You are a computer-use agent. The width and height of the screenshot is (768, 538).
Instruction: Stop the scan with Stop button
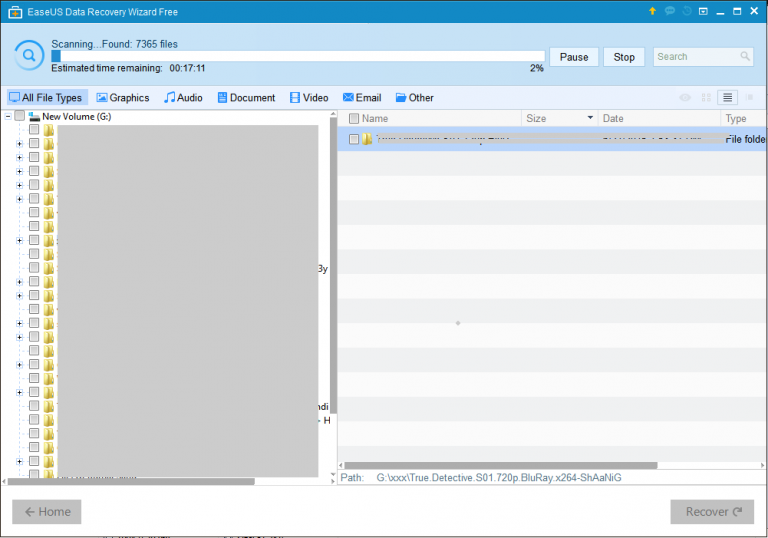click(624, 57)
